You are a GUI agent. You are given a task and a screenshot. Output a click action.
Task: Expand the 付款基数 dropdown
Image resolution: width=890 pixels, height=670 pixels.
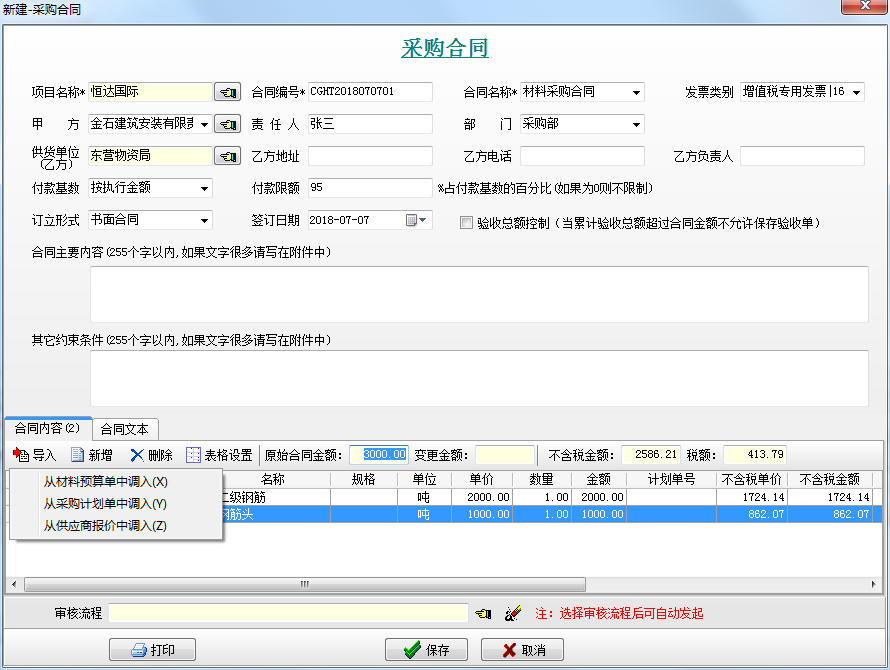click(205, 189)
